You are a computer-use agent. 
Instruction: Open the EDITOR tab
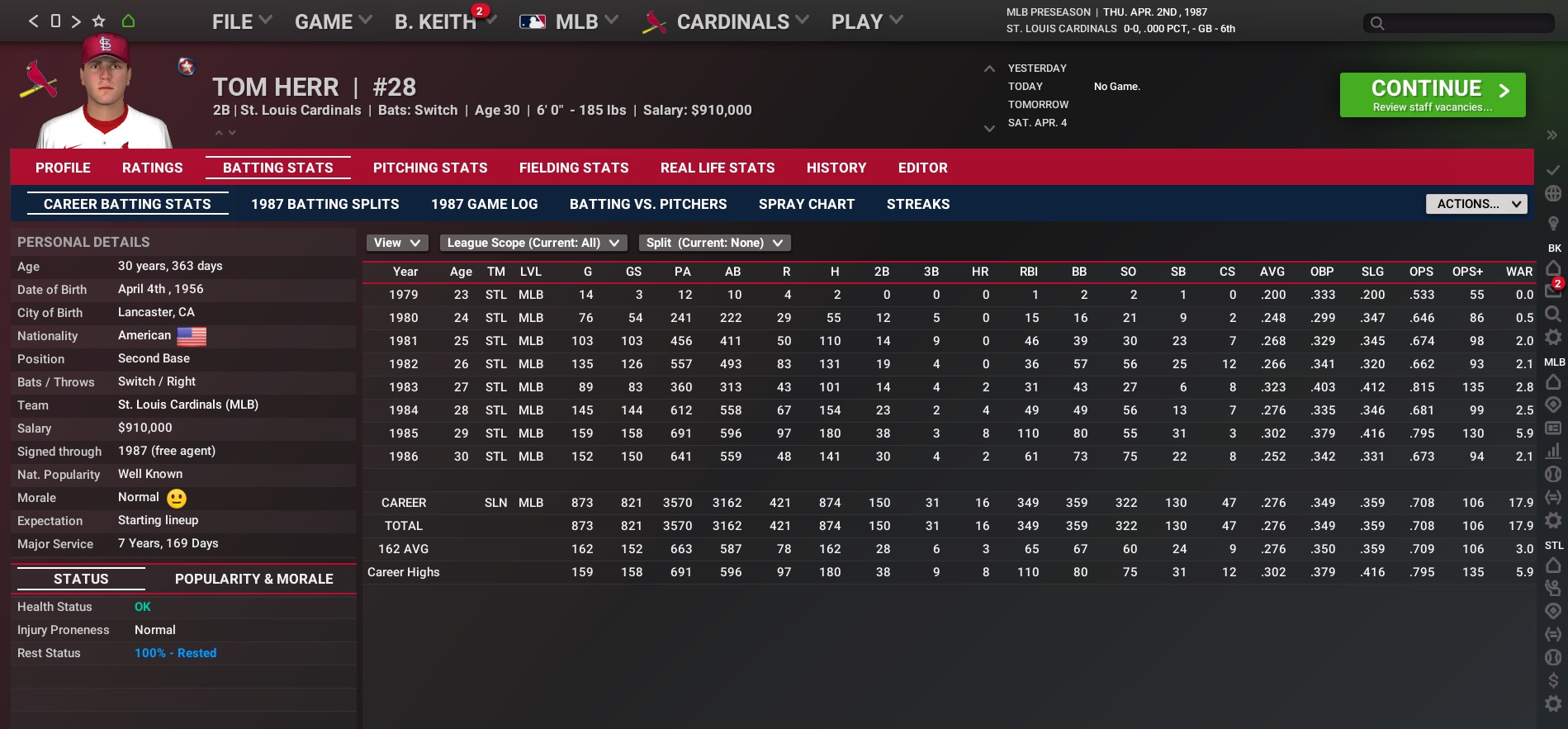(923, 168)
